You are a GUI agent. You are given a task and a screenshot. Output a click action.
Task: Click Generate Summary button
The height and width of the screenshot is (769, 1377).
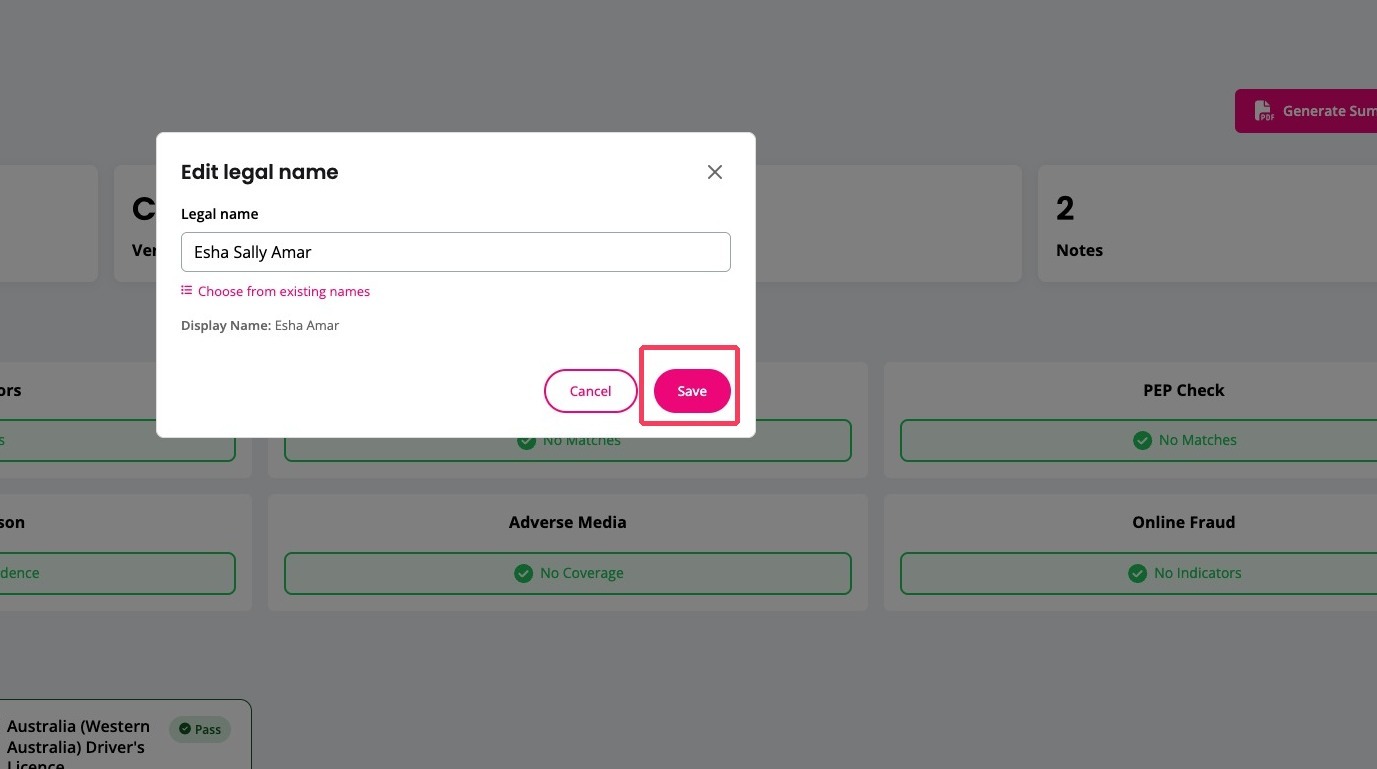pos(1306,111)
